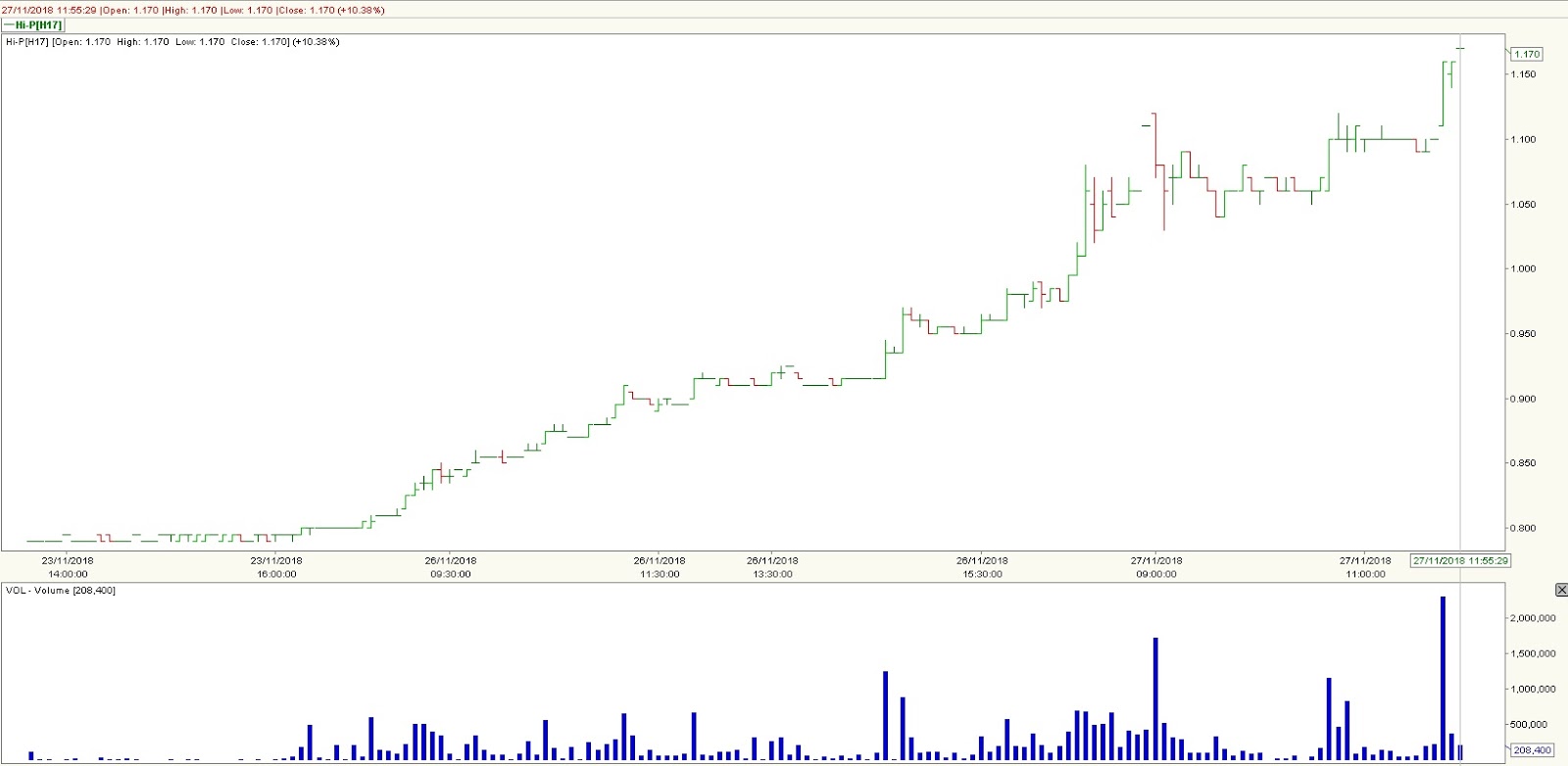Click the 208,400 volume value tag
1568x766 pixels.
point(1532,750)
